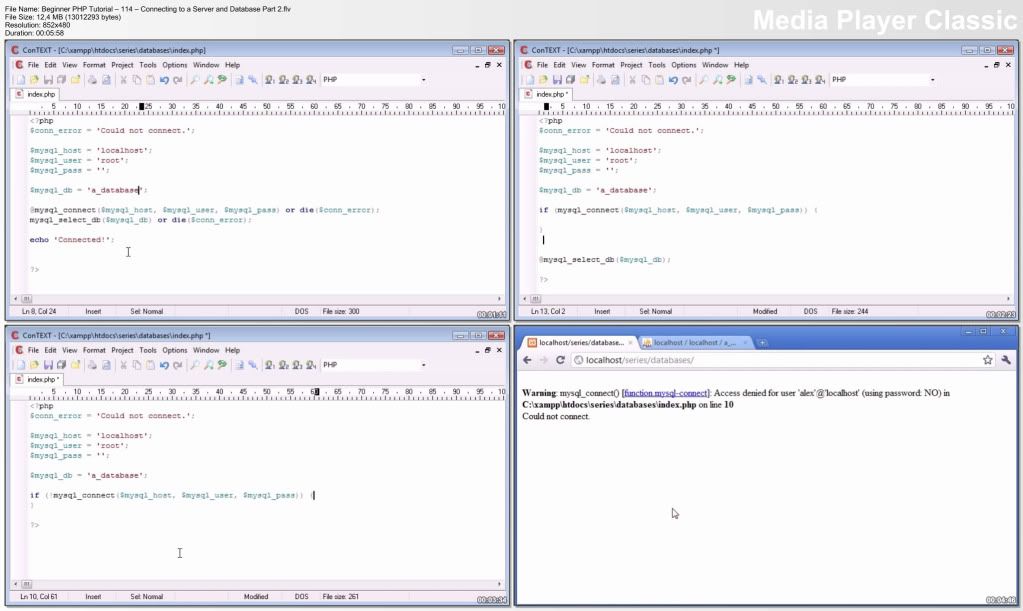Click Save all icon in Ln 13 ConTEXT window
The width and height of the screenshot is (1023, 611).
point(570,80)
